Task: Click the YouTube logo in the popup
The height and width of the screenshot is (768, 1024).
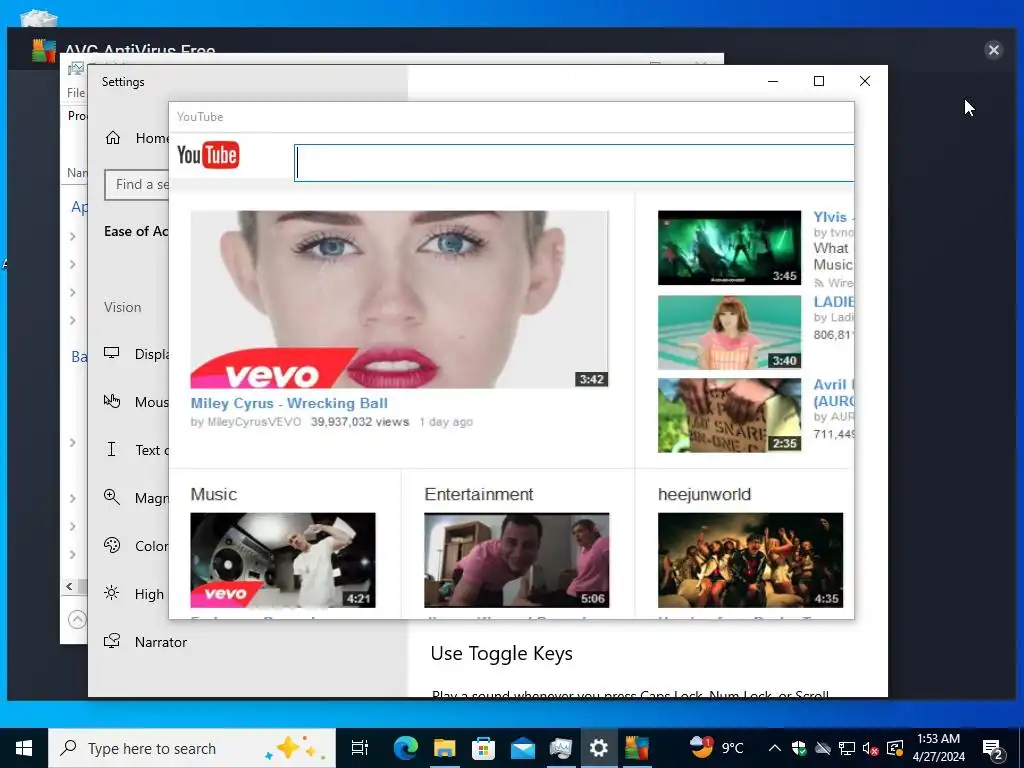Action: click(x=208, y=155)
